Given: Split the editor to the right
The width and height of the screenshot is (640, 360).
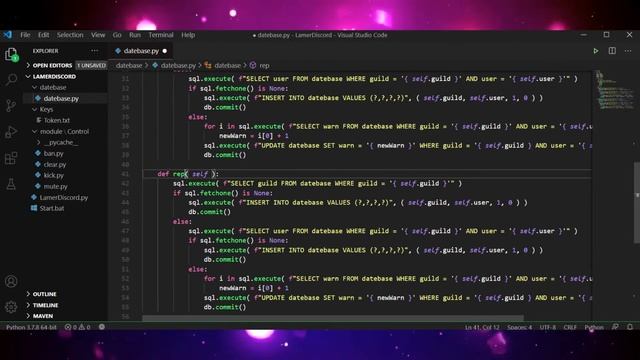Looking at the screenshot, I should [612, 51].
